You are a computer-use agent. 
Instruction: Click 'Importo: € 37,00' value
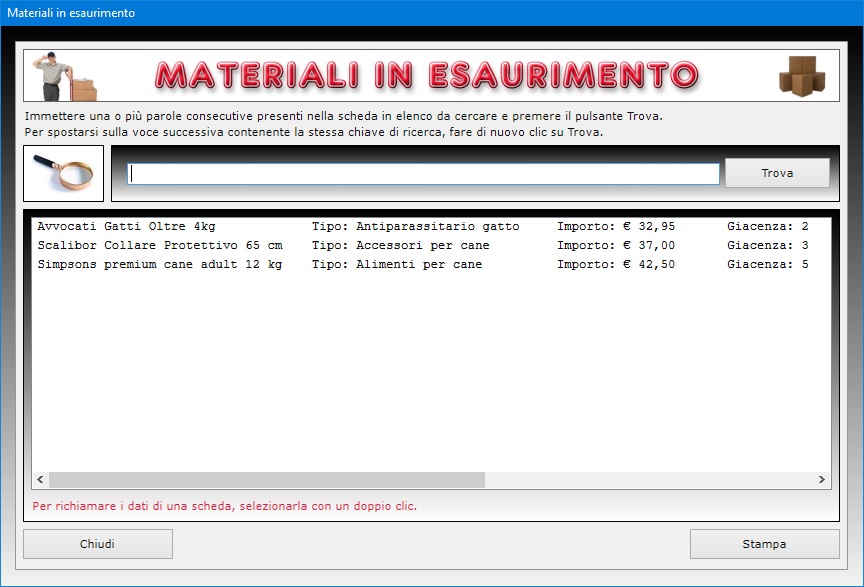coord(616,245)
